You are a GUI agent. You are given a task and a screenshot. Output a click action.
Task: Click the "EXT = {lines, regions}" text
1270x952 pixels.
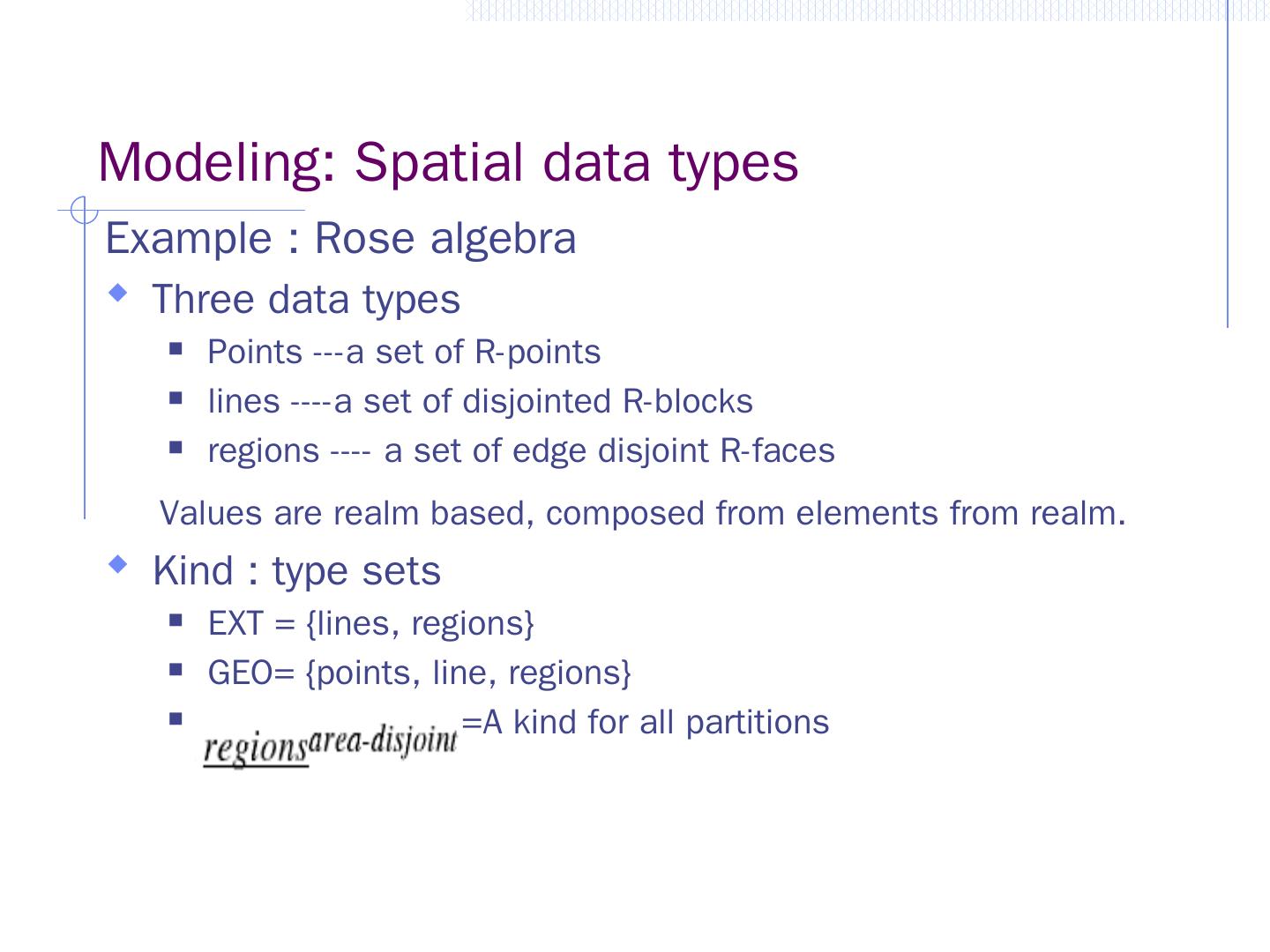(371, 623)
